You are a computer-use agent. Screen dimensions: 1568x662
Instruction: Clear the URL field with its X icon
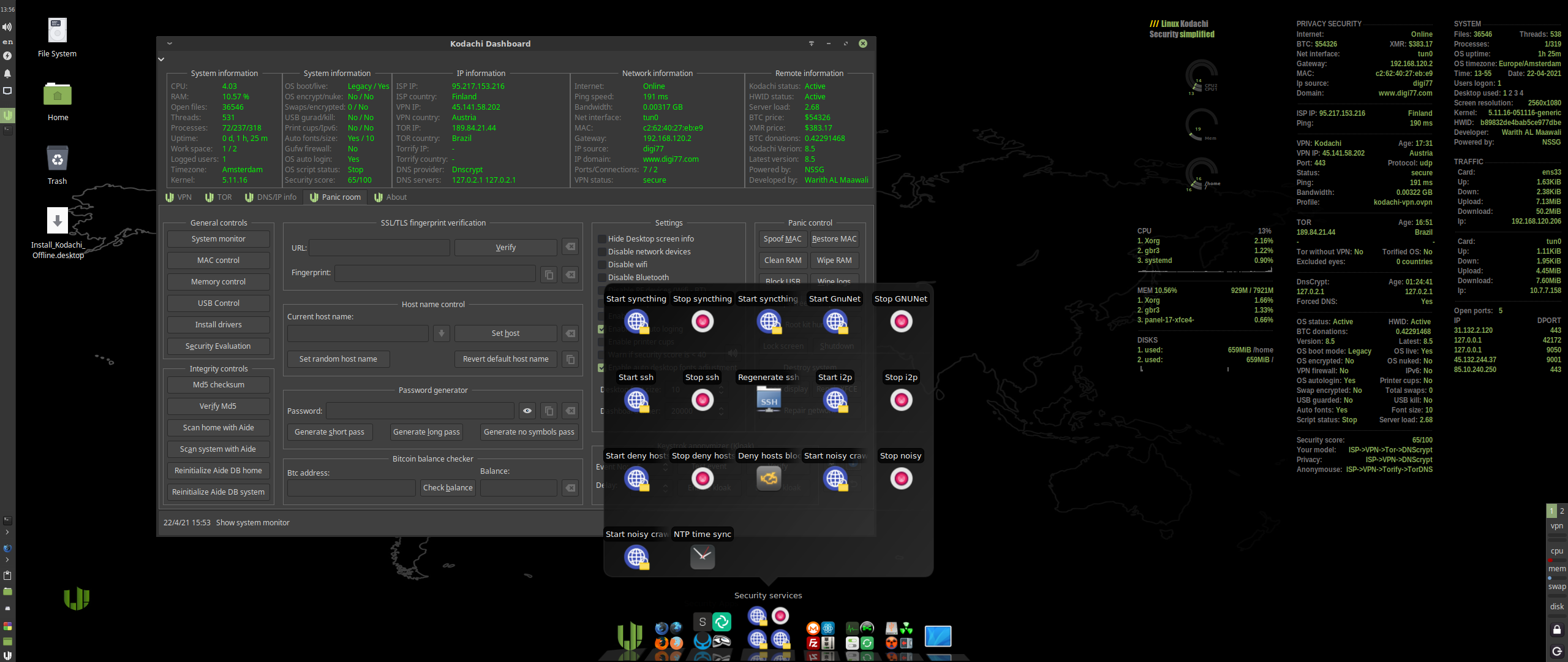tap(570, 247)
